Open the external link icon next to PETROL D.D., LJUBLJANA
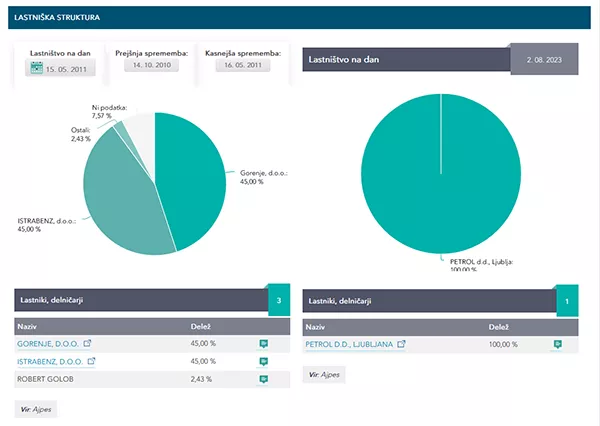Image resolution: width=600 pixels, height=426 pixels. (402, 343)
